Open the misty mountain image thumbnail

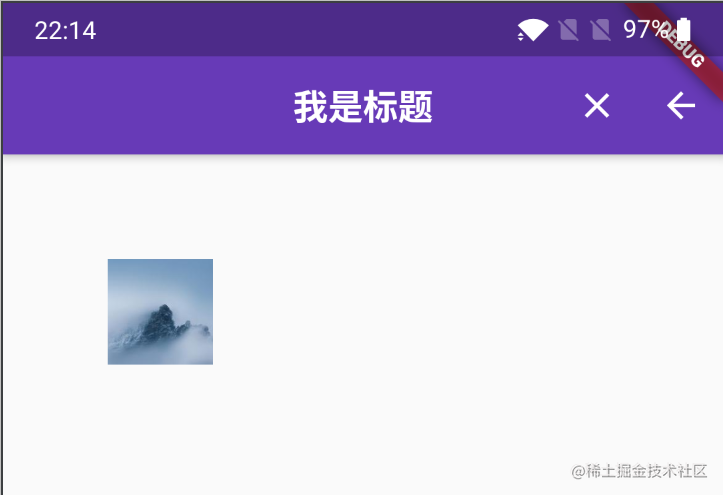pyautogui.click(x=160, y=312)
